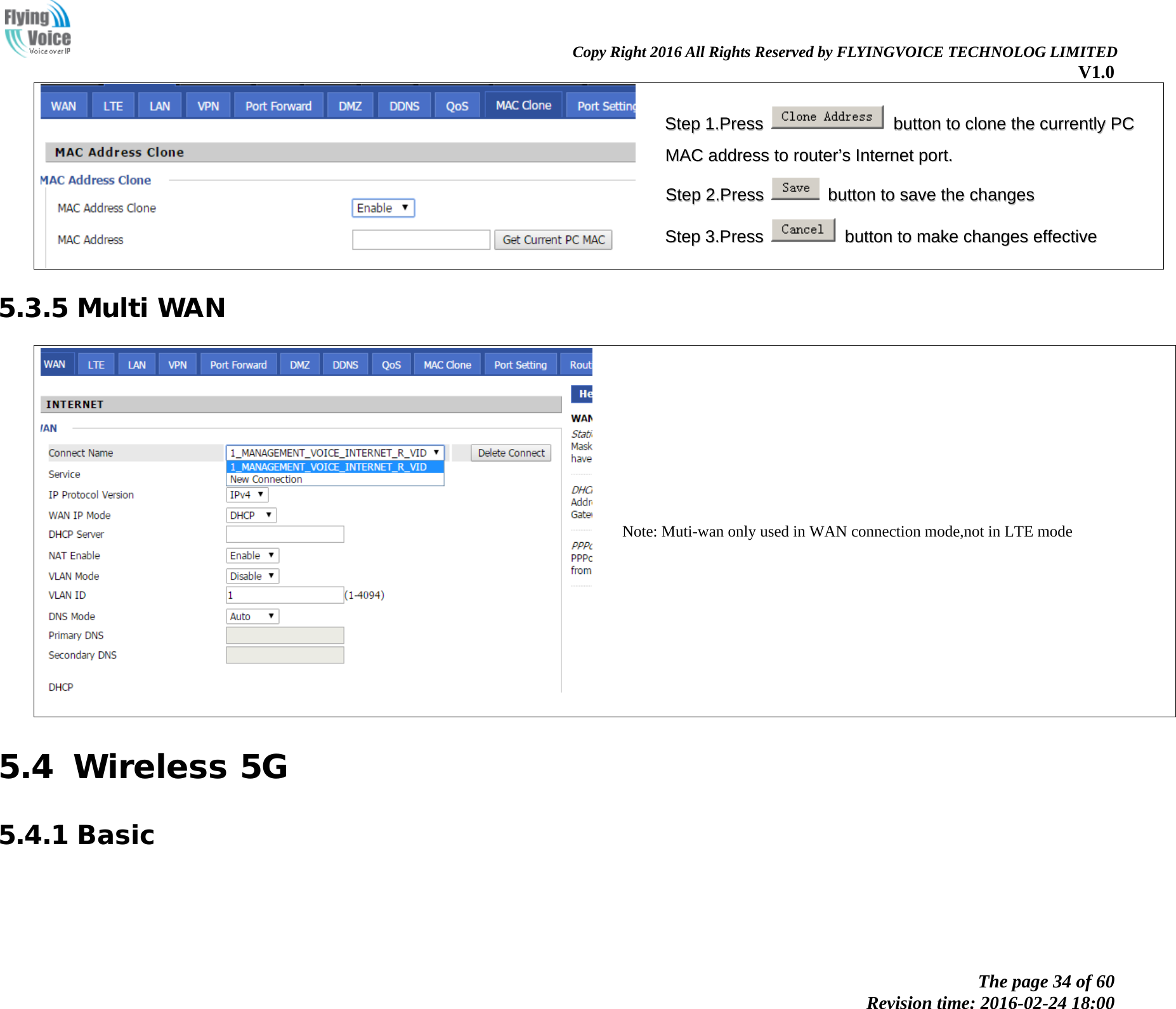Switch to the LTE tab
1176x1009 pixels.
tap(112, 105)
